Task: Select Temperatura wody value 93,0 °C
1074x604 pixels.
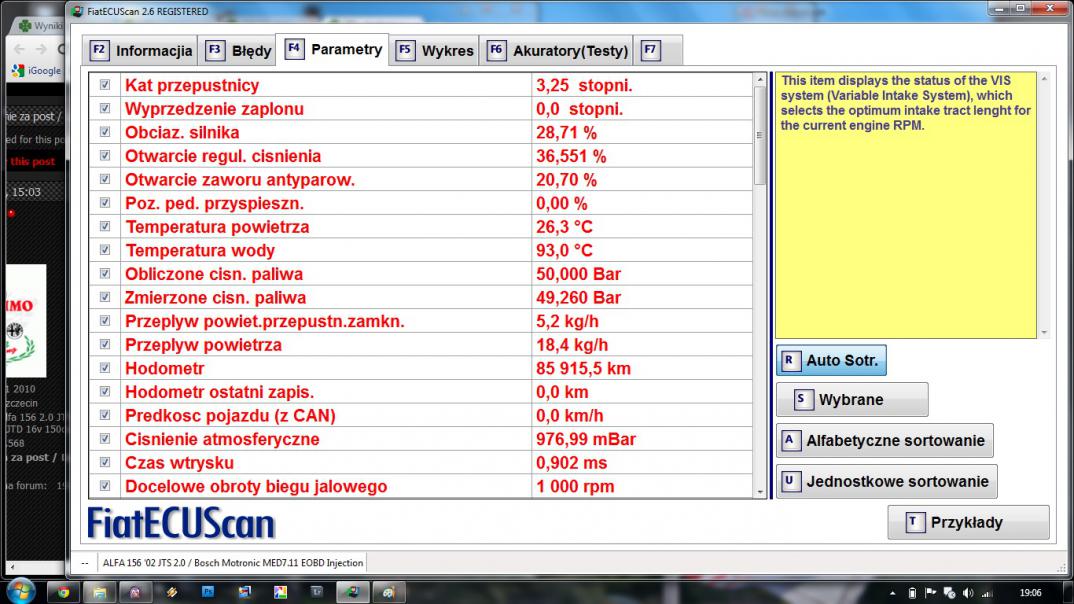Action: click(x=564, y=251)
